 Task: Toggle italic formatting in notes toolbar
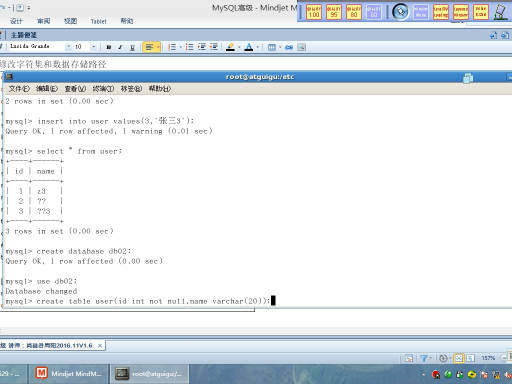tap(120, 47)
